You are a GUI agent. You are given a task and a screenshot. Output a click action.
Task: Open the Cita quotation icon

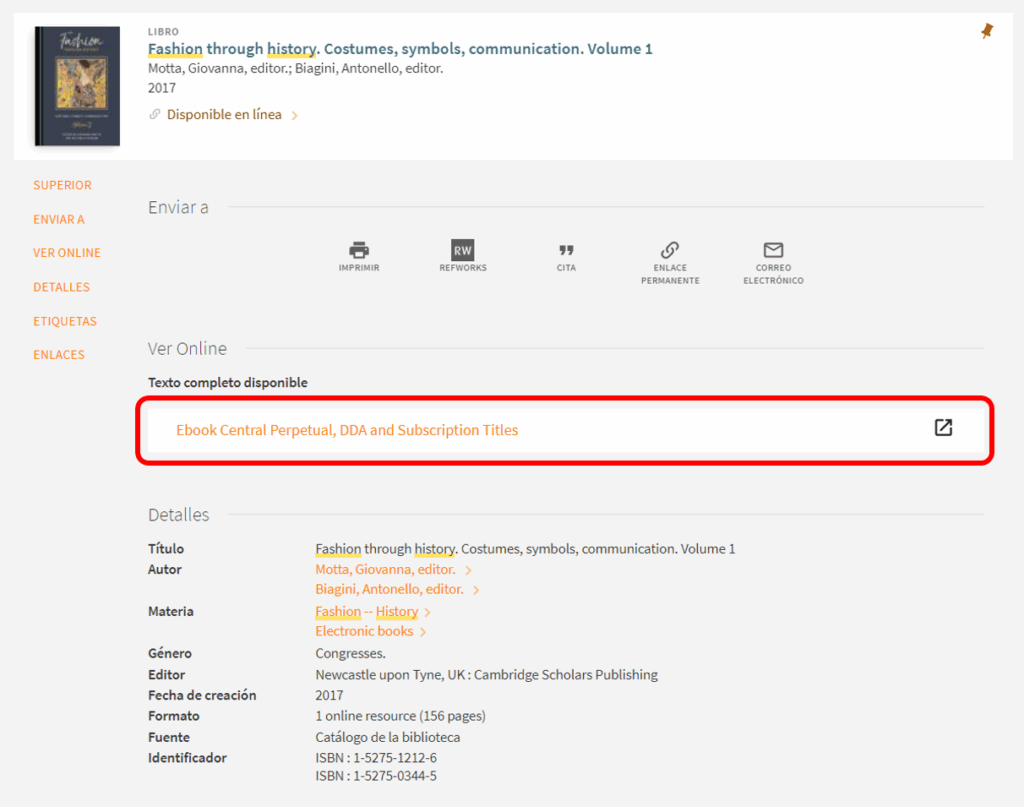566,250
